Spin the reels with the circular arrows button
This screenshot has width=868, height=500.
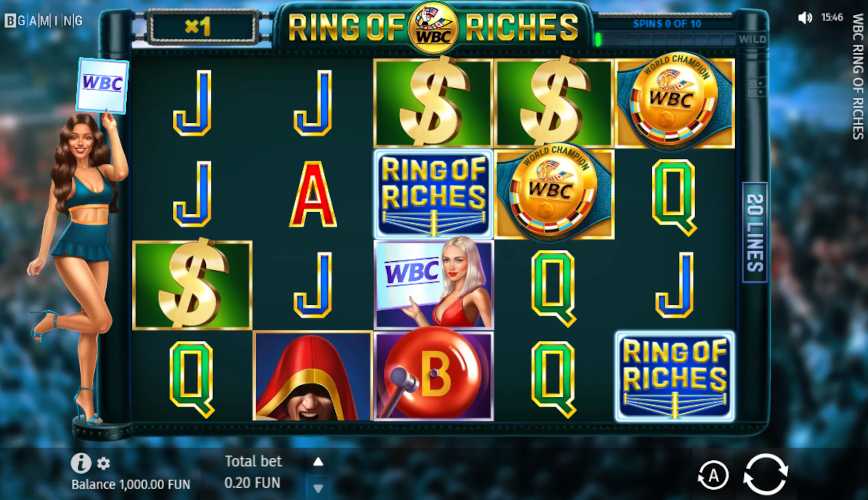pos(766,474)
